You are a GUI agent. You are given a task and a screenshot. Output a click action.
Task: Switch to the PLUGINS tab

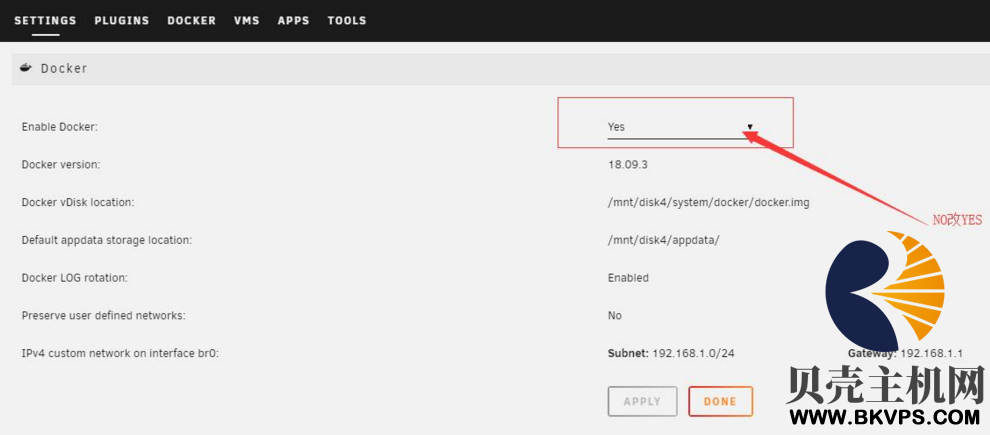[122, 20]
